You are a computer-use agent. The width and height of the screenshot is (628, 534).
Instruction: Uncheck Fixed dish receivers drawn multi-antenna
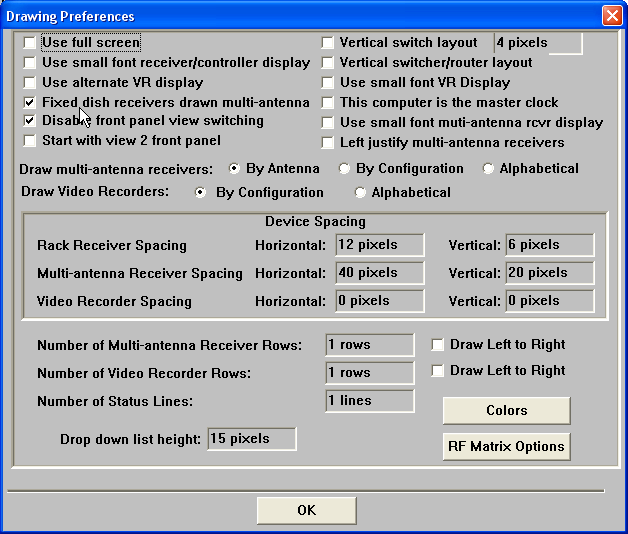click(30, 102)
